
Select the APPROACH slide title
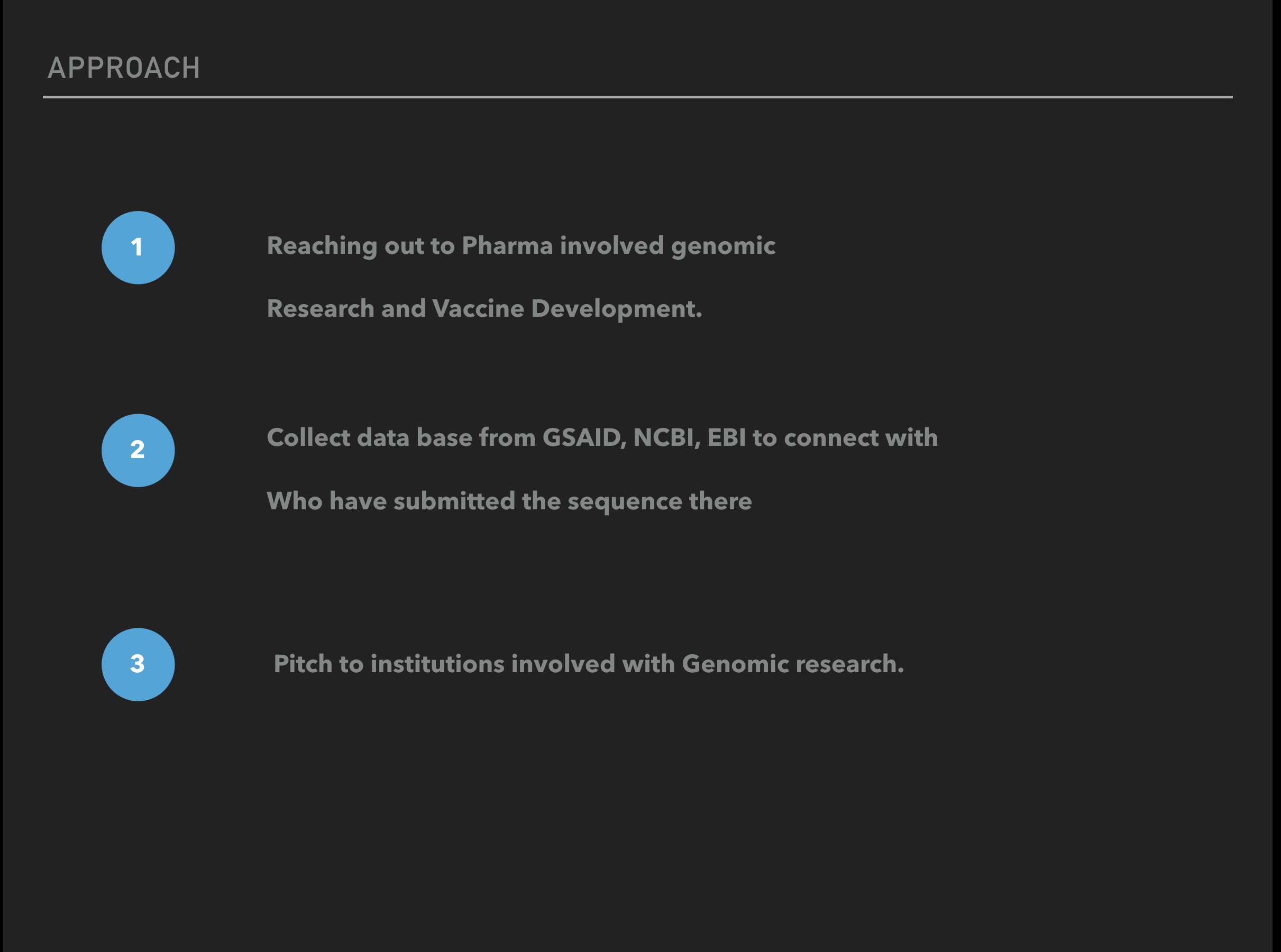pos(124,67)
